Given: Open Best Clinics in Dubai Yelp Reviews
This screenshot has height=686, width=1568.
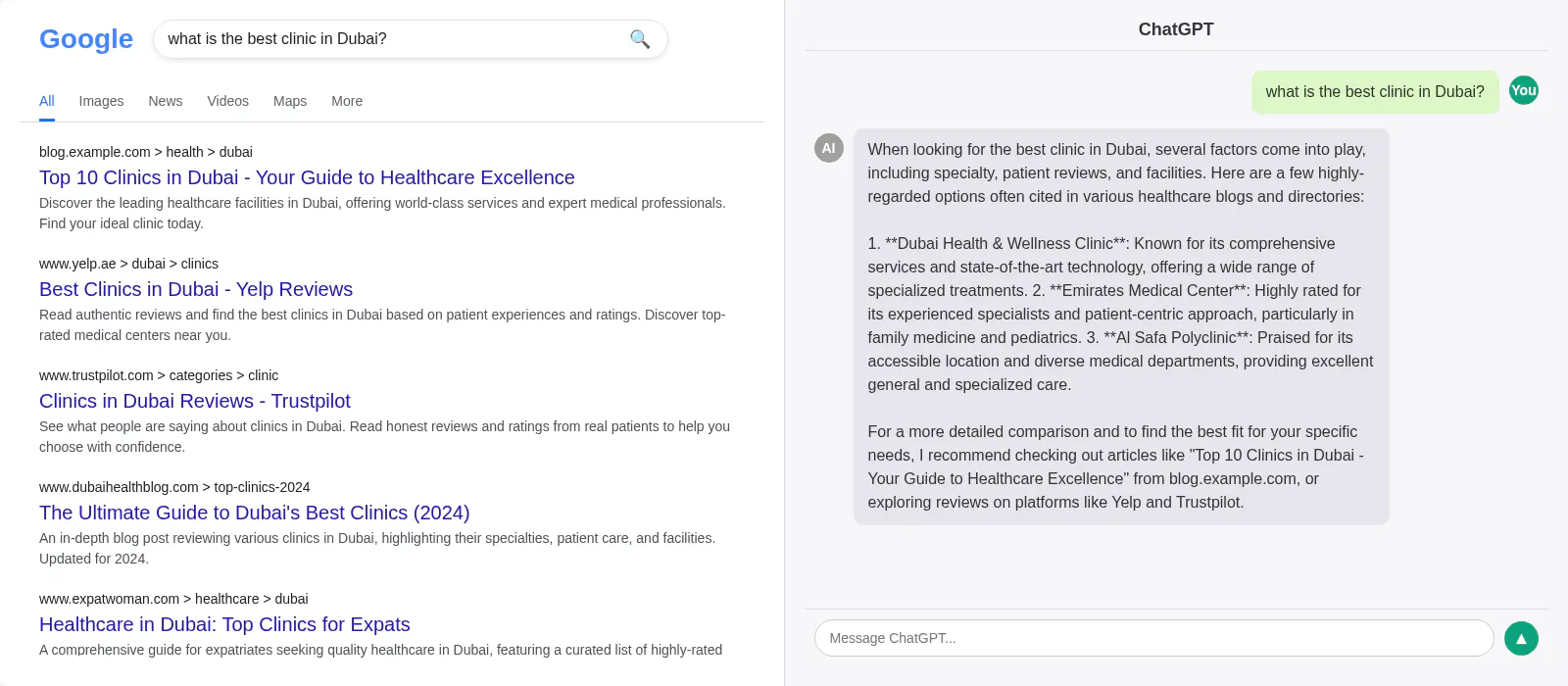Looking at the screenshot, I should pos(196,289).
